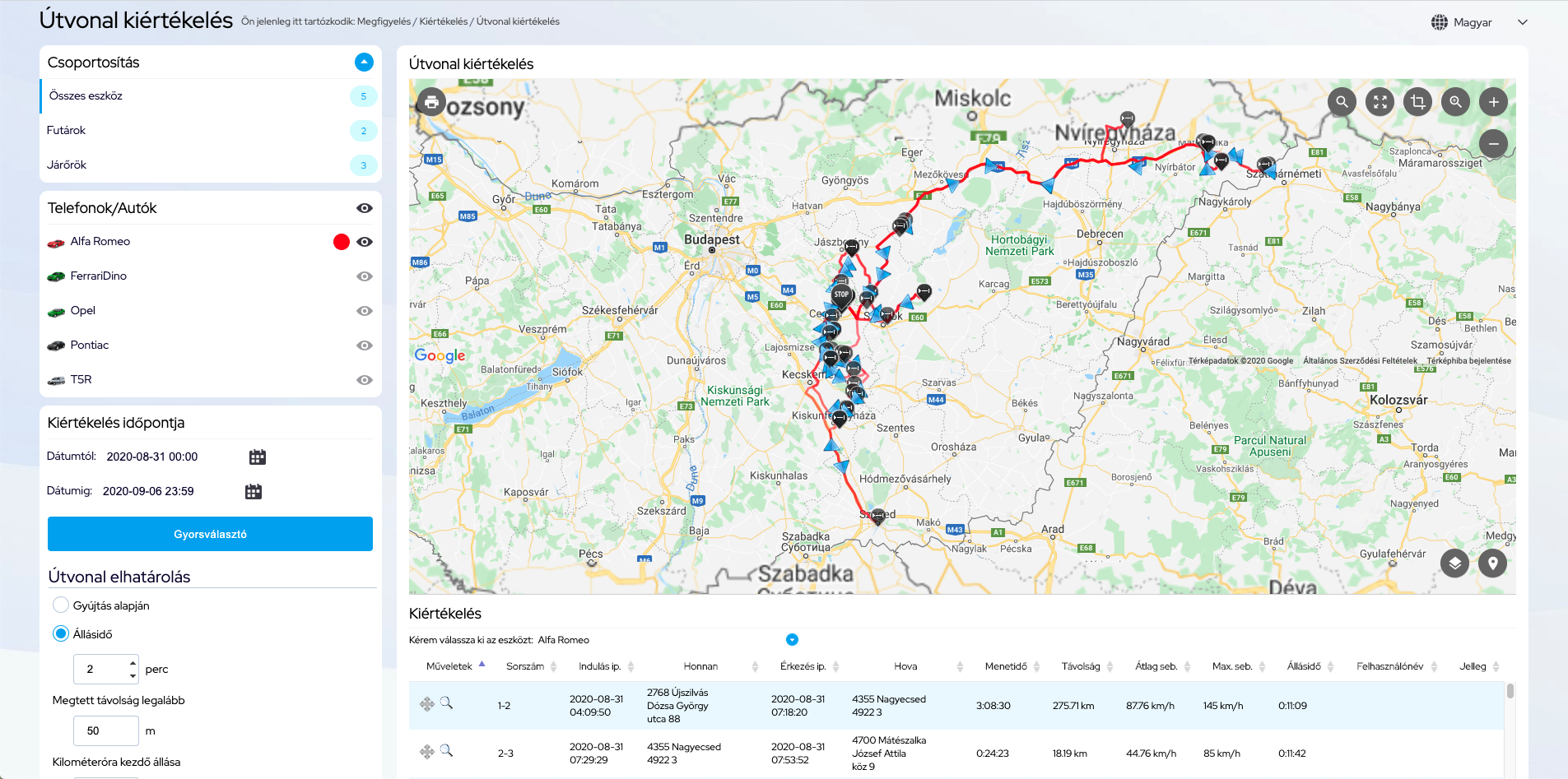The height and width of the screenshot is (779, 1568).
Task: Select the Futárok group
Action: (67, 131)
